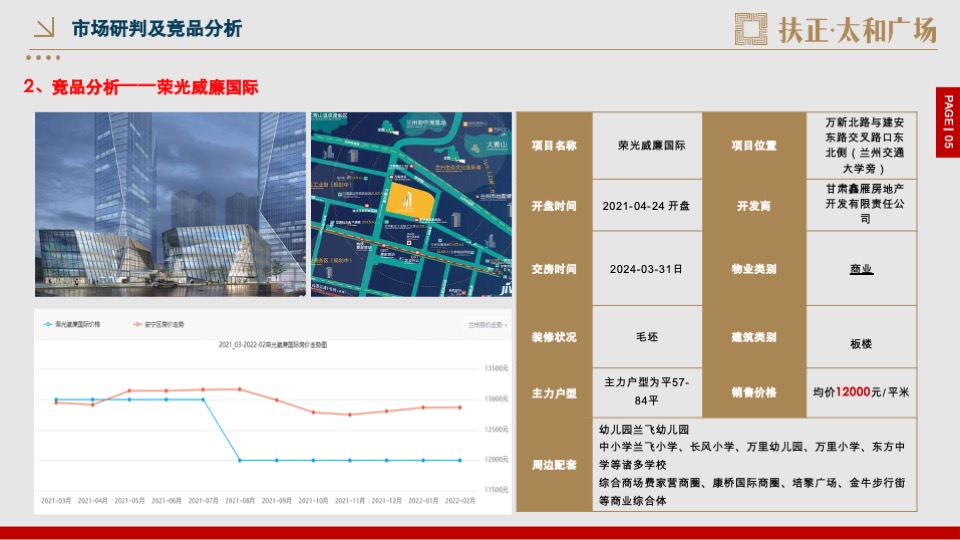Image resolution: width=960 pixels, height=540 pixels.
Task: Click the 甘肃鑫雁房地产开发有限责任公司 cell
Action: 862,204
